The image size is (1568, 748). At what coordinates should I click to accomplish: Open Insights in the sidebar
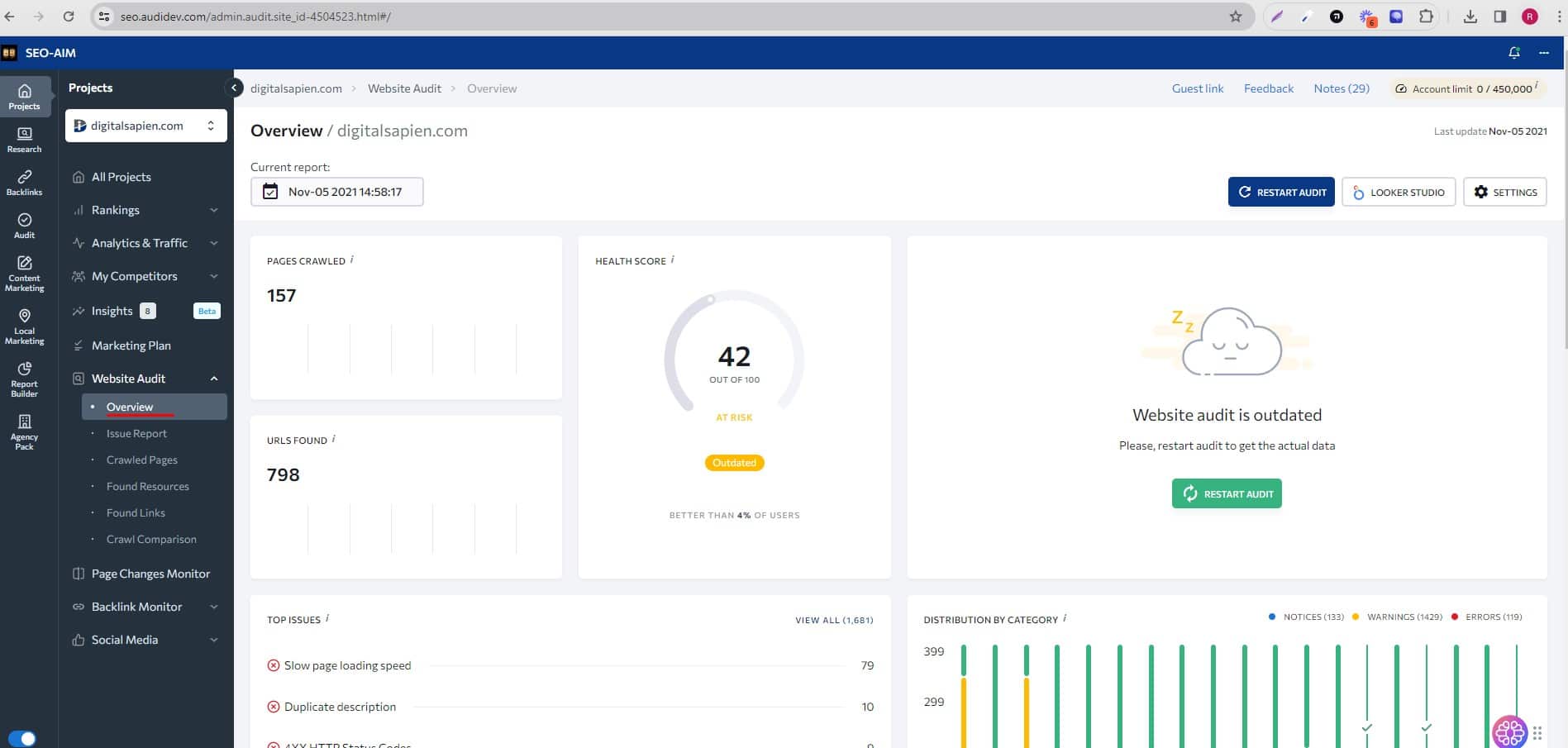(x=112, y=311)
